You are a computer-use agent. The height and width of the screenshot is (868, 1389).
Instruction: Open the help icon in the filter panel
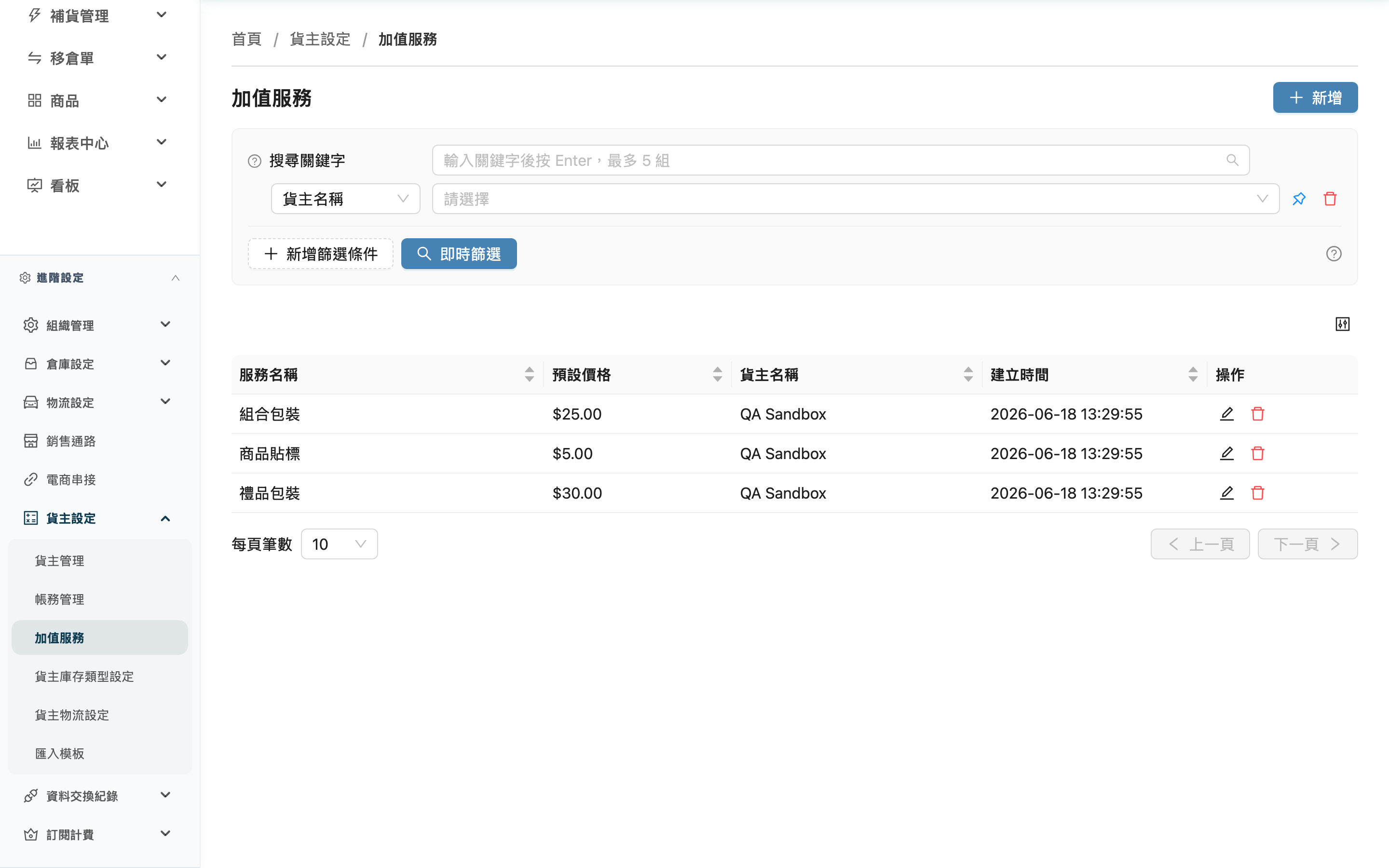(x=1334, y=254)
